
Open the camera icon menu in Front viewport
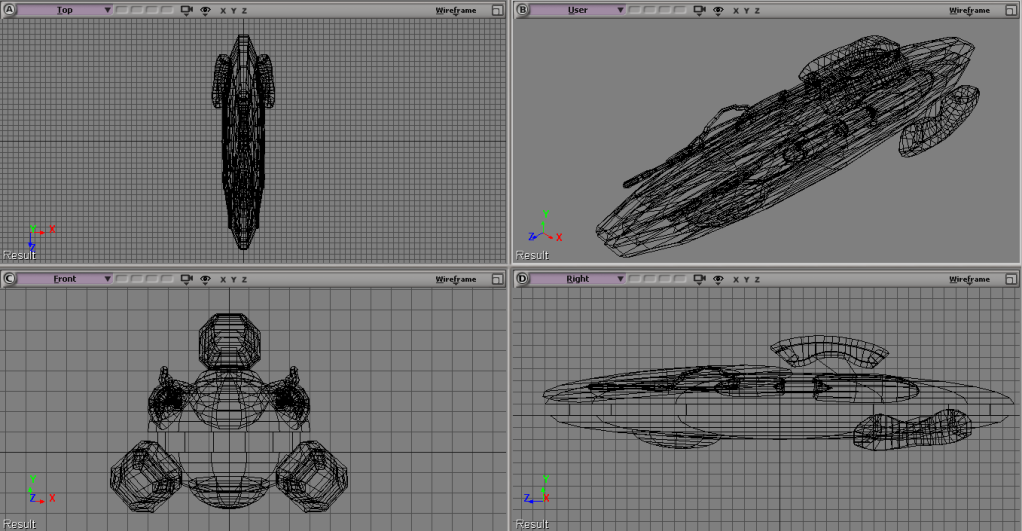click(x=186, y=280)
